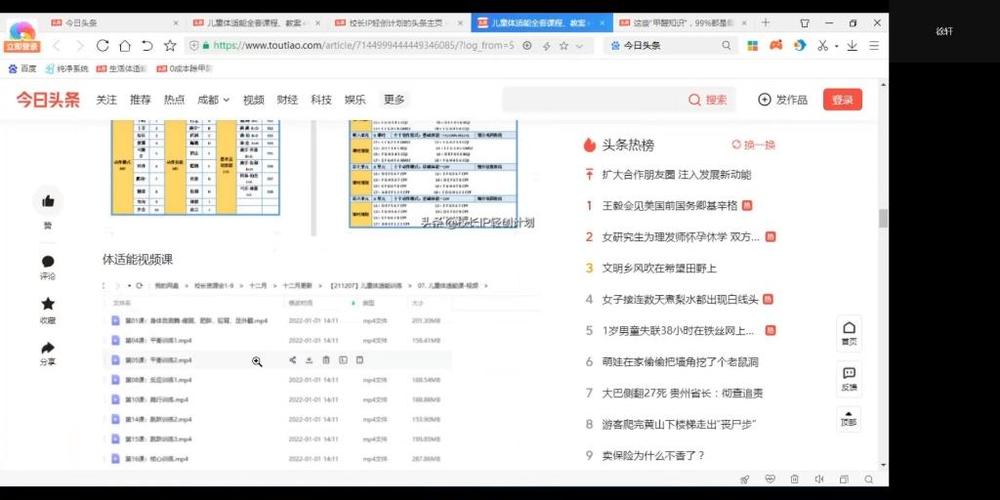Open the 百度 bookmark
1000x500 pixels.
click(22, 68)
